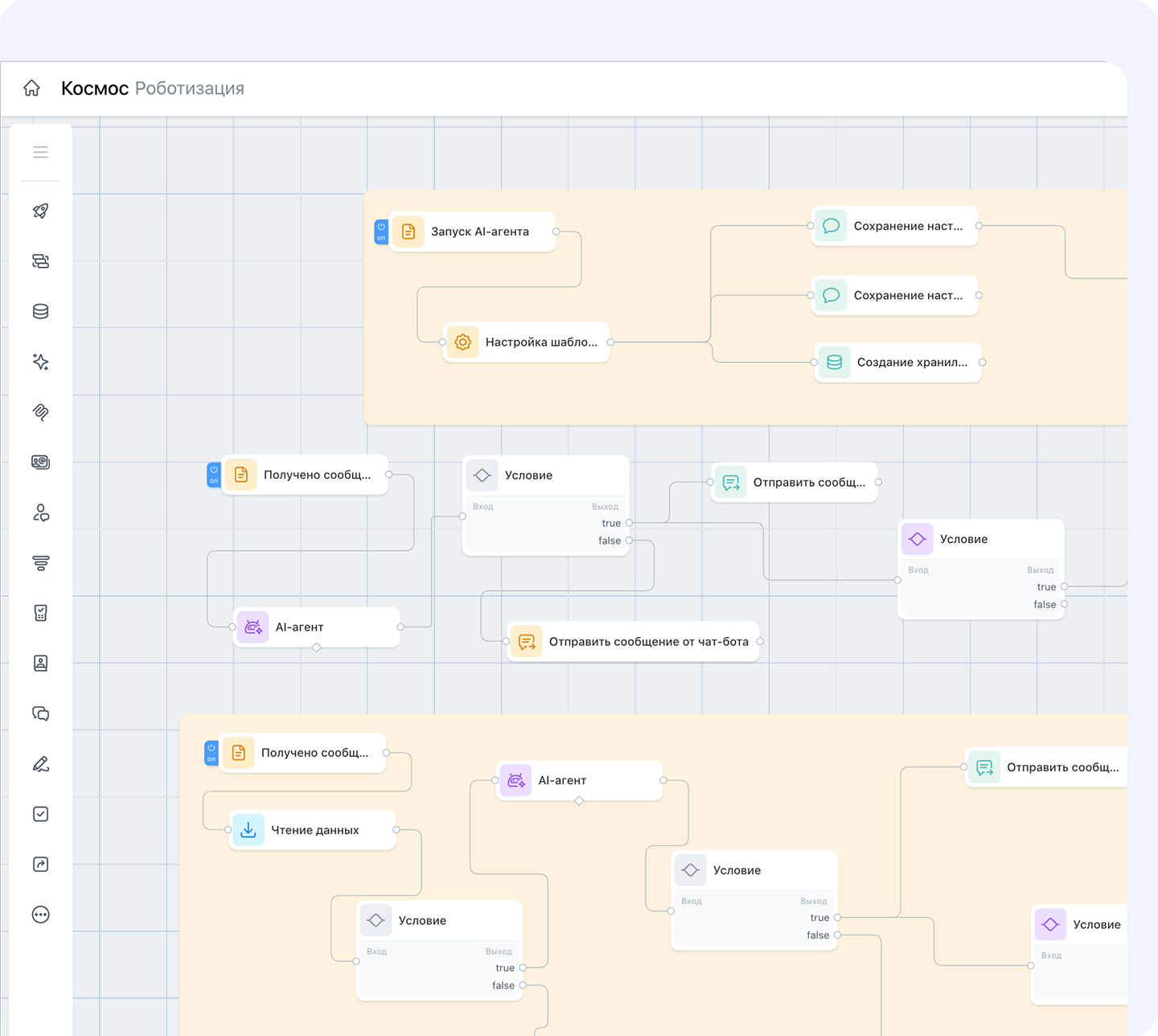Open the rocket icon in the sidebar
Viewport: 1158px width, 1036px height.
tap(40, 211)
